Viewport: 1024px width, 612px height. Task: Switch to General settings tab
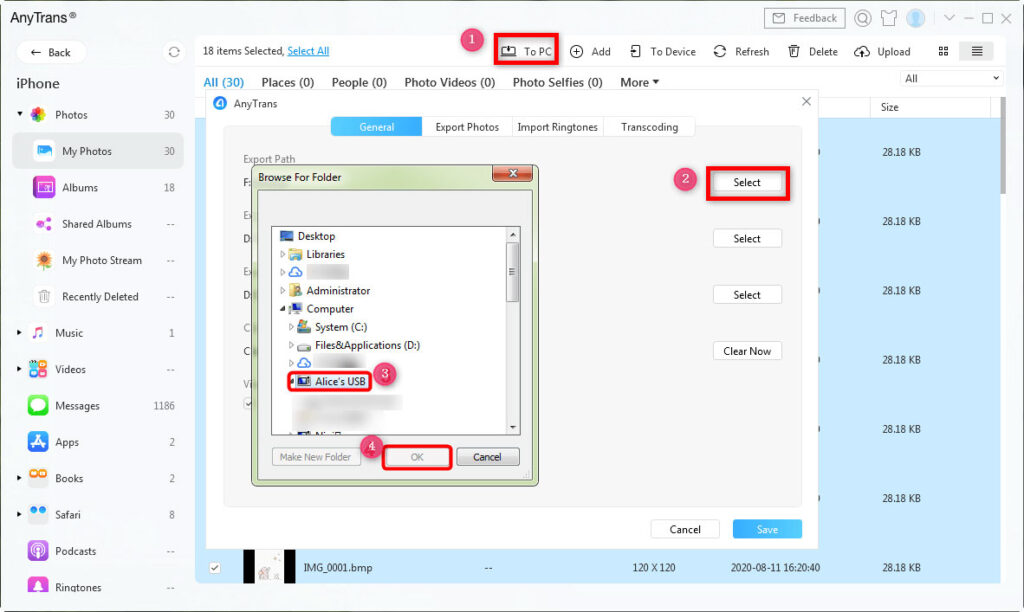tap(376, 127)
